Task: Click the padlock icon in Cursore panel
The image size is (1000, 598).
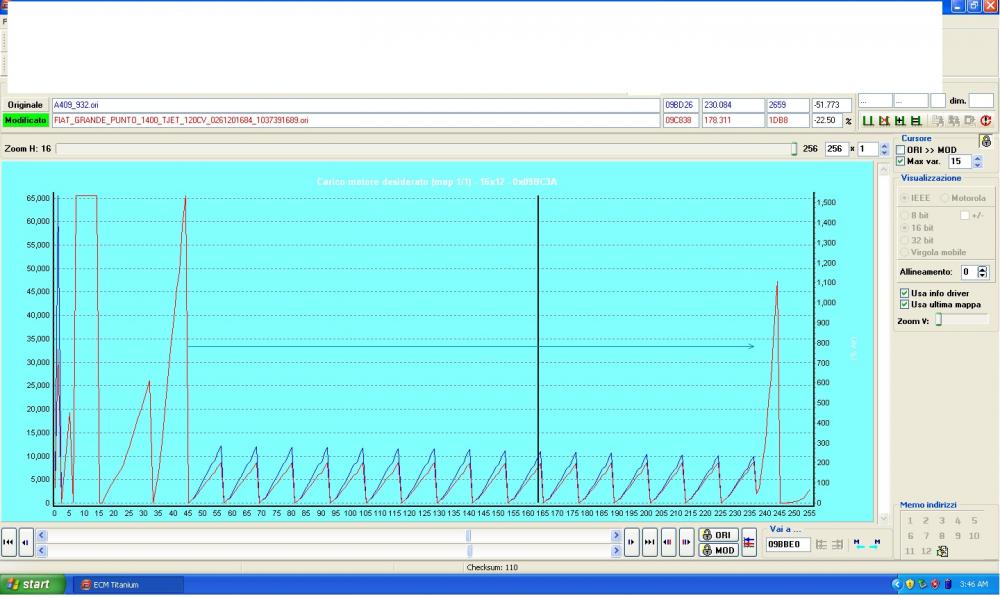Action: pos(986,142)
